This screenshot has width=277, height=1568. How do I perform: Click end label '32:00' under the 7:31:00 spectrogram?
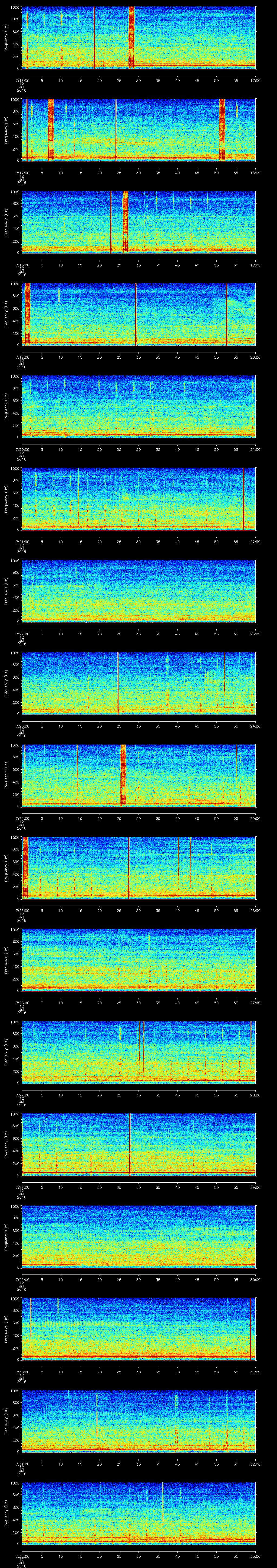pyautogui.click(x=255, y=1464)
